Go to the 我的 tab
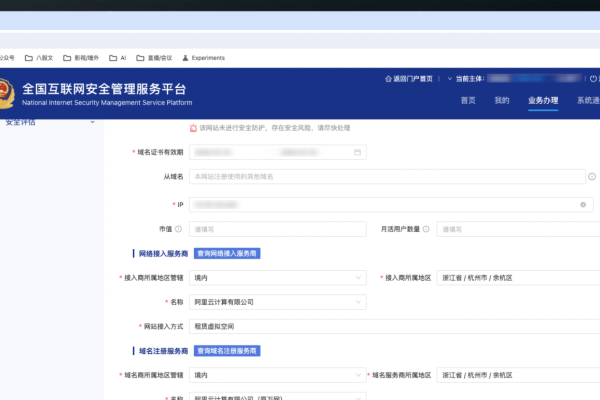Image resolution: width=600 pixels, height=400 pixels. [502, 100]
